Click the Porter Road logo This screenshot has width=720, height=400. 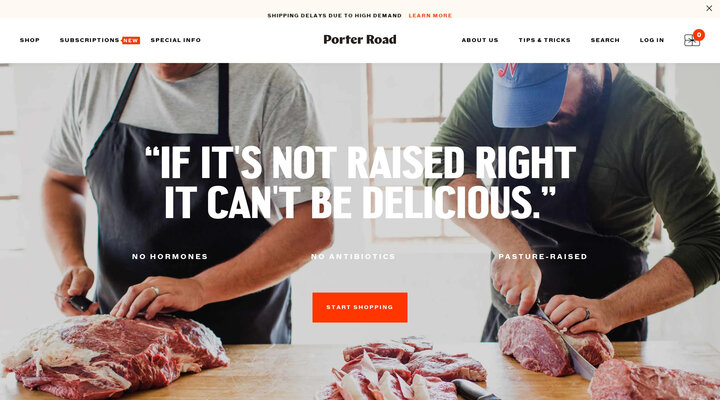[x=360, y=40]
